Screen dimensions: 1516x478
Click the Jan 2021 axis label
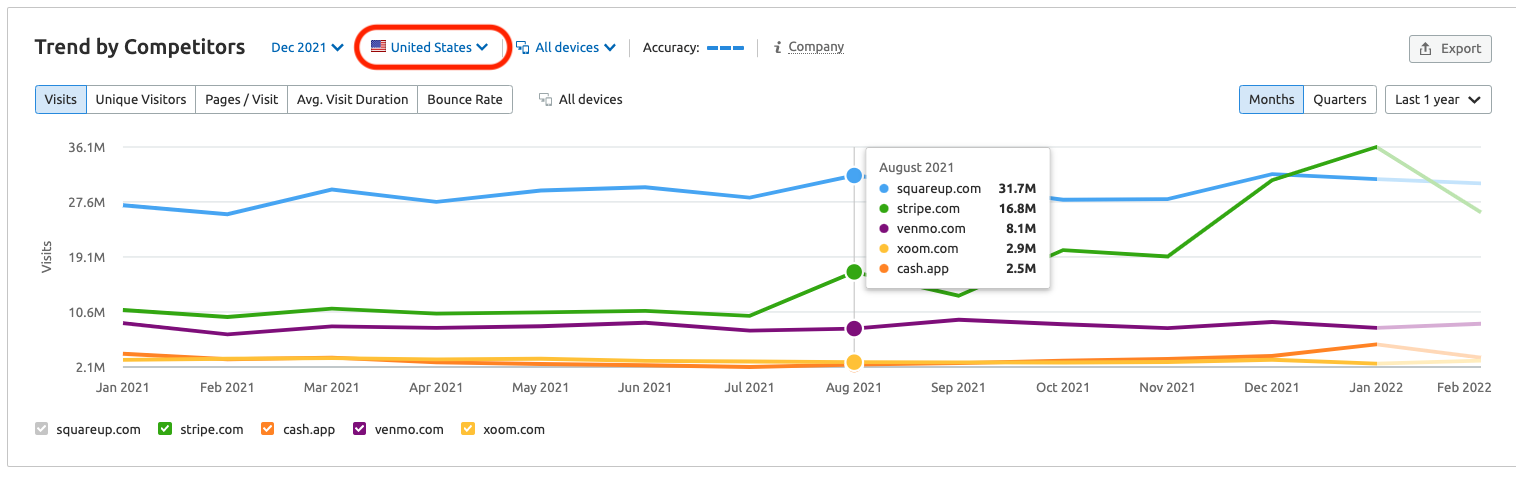[x=123, y=387]
